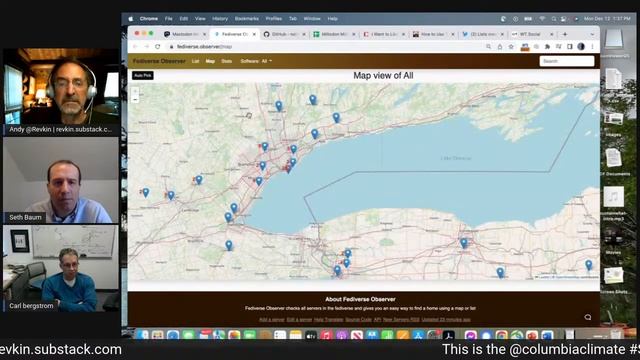Reload the Fediverse Observer page
The height and width of the screenshot is (360, 640).
click(158, 47)
